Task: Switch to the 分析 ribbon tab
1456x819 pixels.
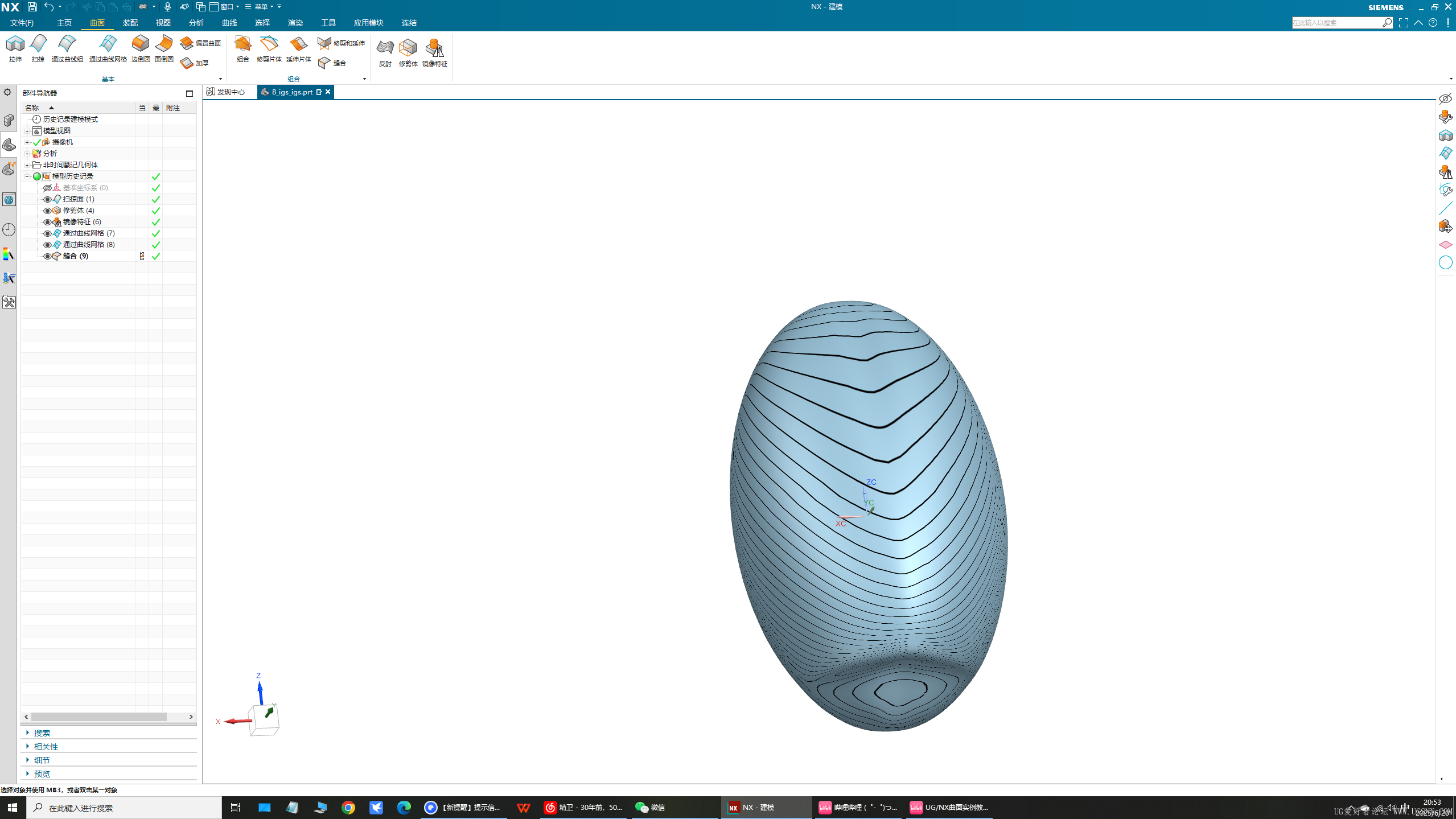Action: [x=196, y=23]
